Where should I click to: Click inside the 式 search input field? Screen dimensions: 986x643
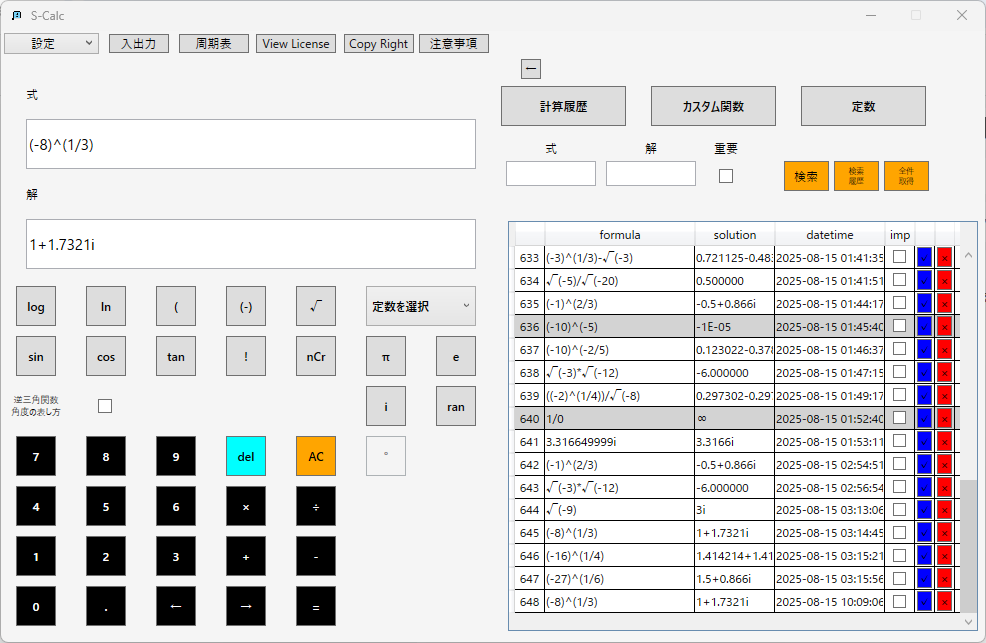tap(550, 173)
